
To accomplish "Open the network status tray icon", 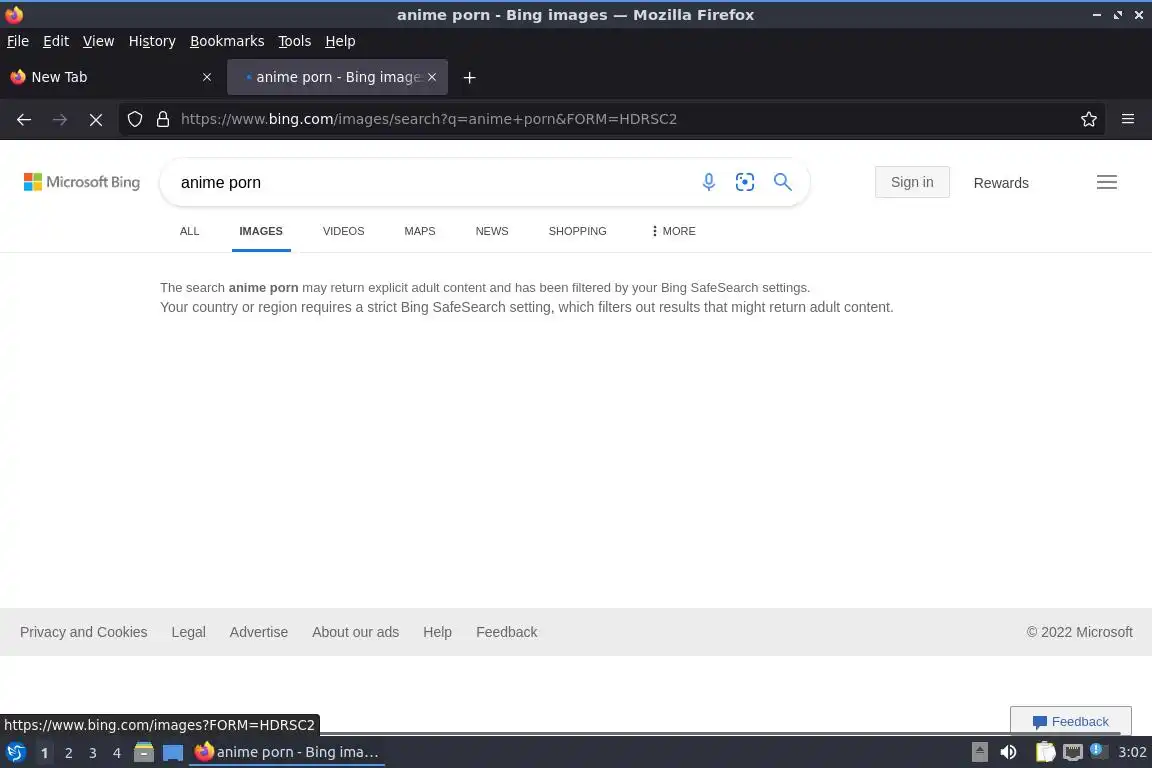I will tap(1073, 753).
